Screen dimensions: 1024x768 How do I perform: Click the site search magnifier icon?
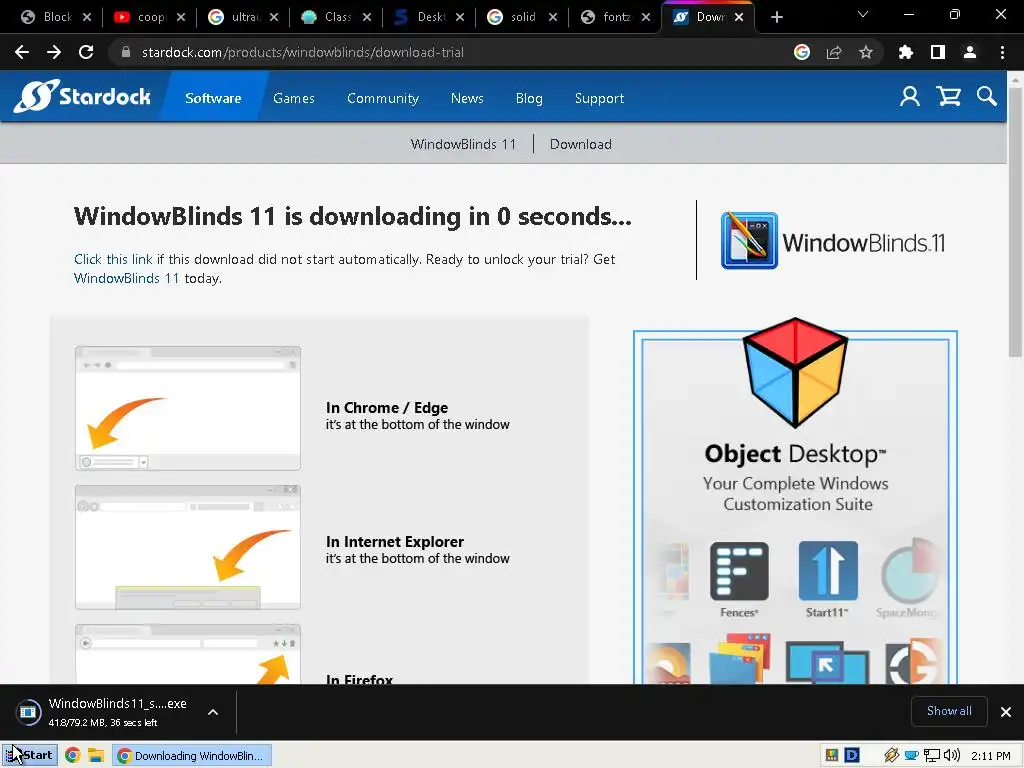pos(987,97)
